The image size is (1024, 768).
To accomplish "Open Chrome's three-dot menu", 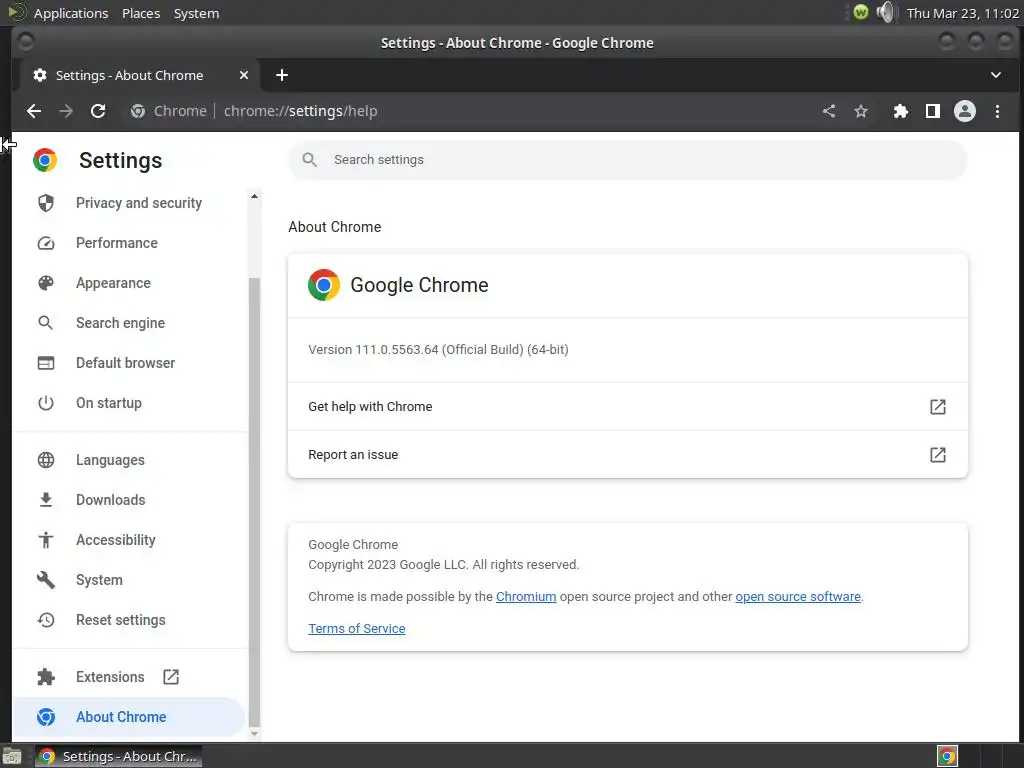I will [x=997, y=111].
